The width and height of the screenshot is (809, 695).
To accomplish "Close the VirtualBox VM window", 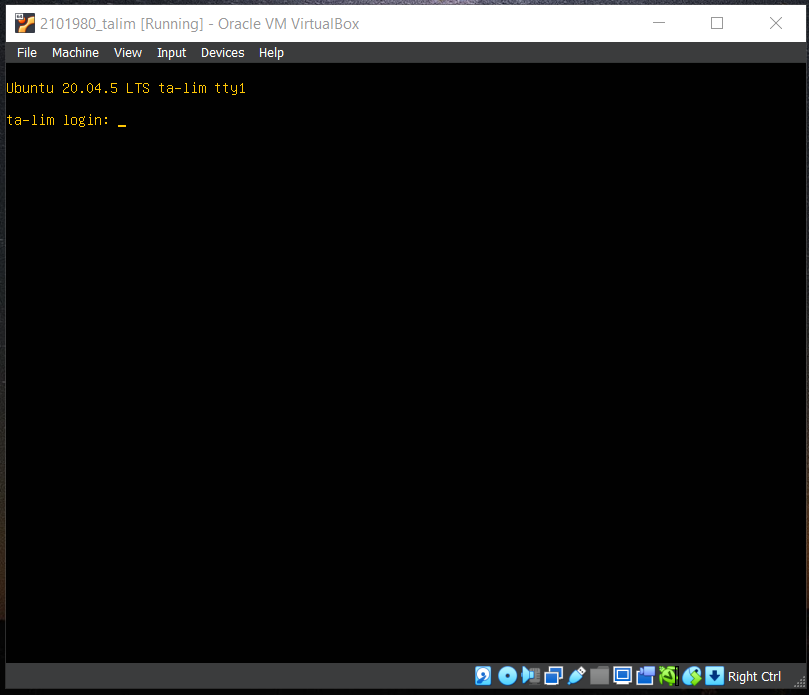I will coord(775,23).
